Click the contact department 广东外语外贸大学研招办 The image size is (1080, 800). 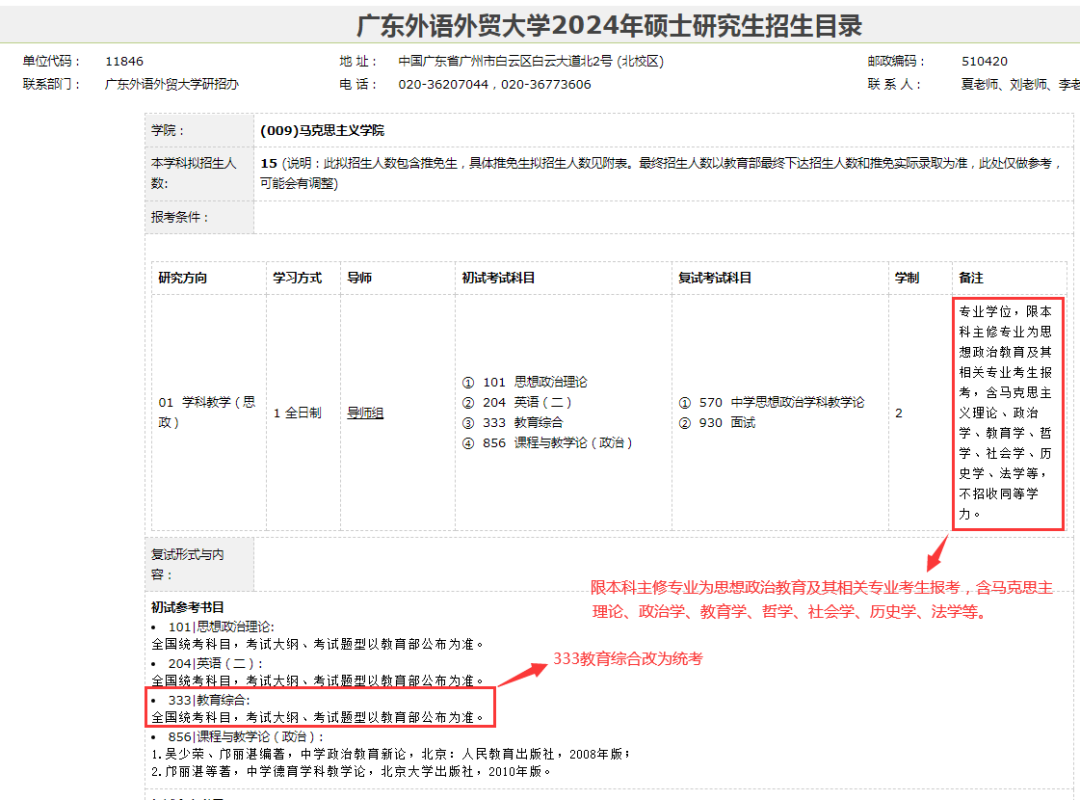pyautogui.click(x=172, y=84)
